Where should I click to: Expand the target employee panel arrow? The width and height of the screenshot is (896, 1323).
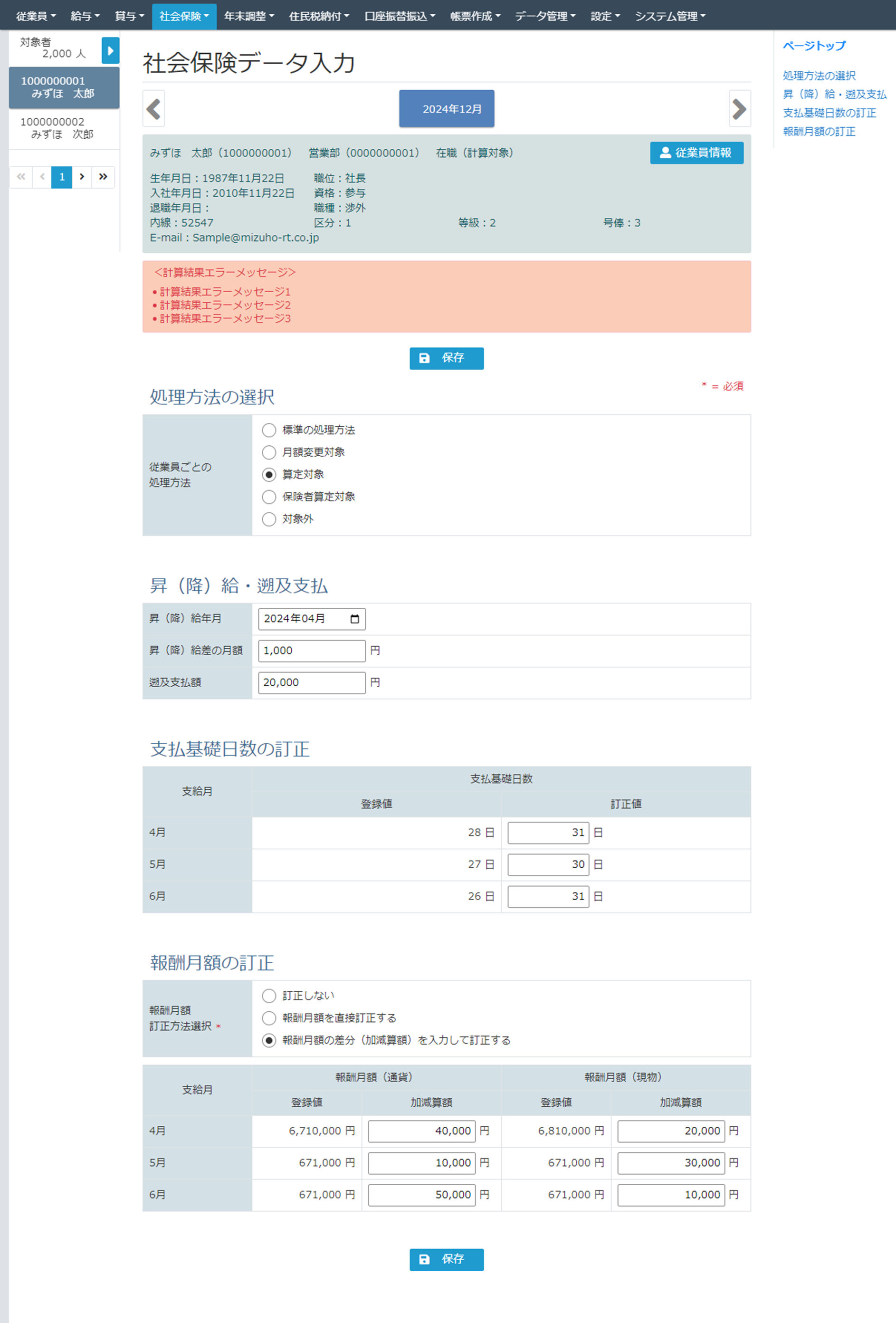pos(110,50)
